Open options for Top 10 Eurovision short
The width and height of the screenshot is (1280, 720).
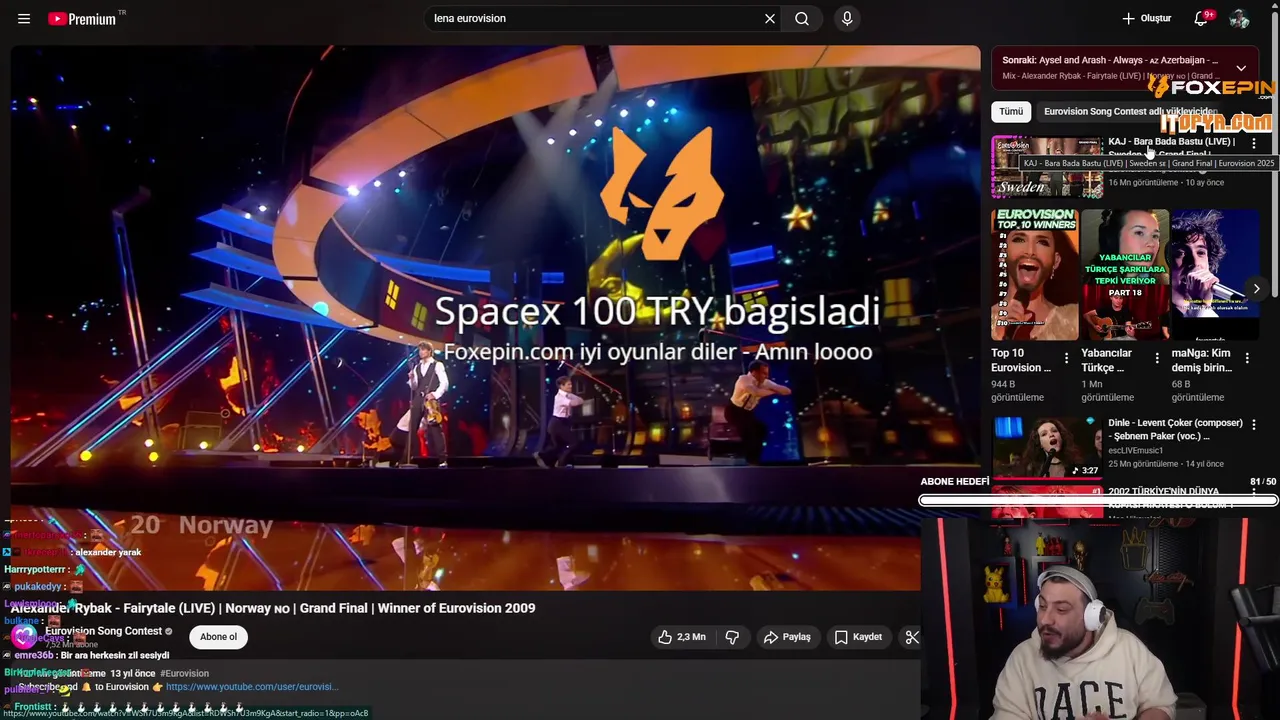[x=1066, y=358]
